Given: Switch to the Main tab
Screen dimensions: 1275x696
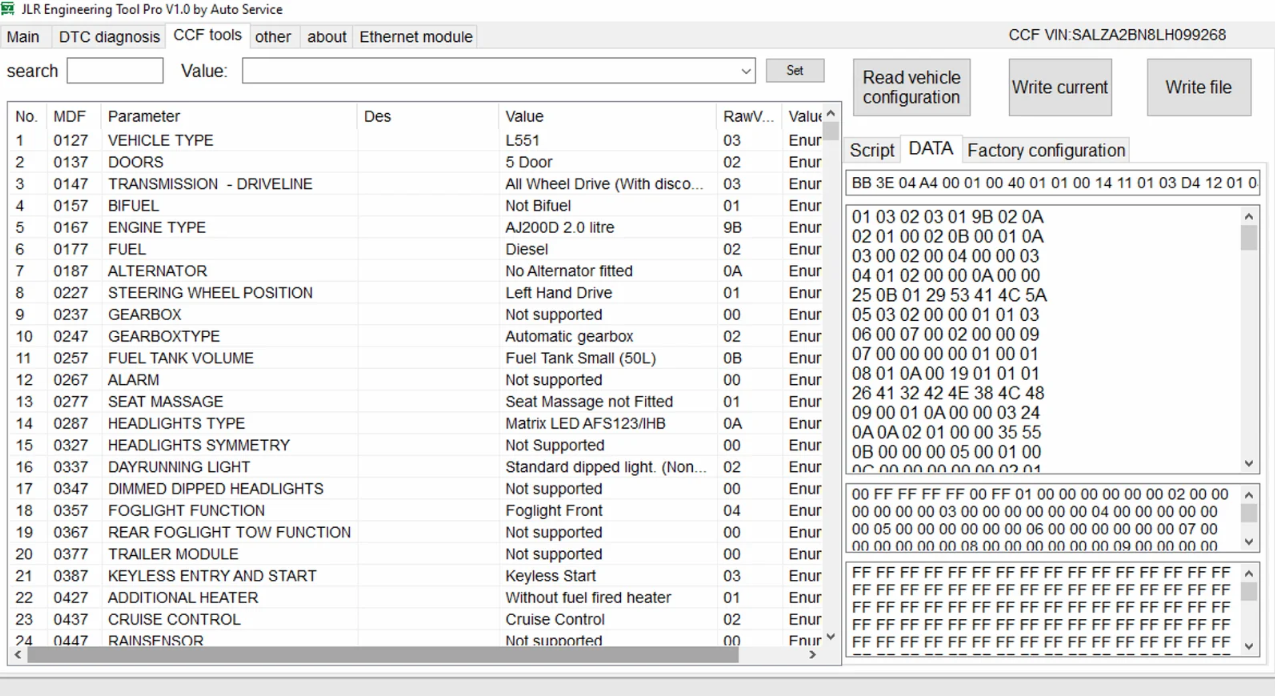Looking at the screenshot, I should 23,37.
